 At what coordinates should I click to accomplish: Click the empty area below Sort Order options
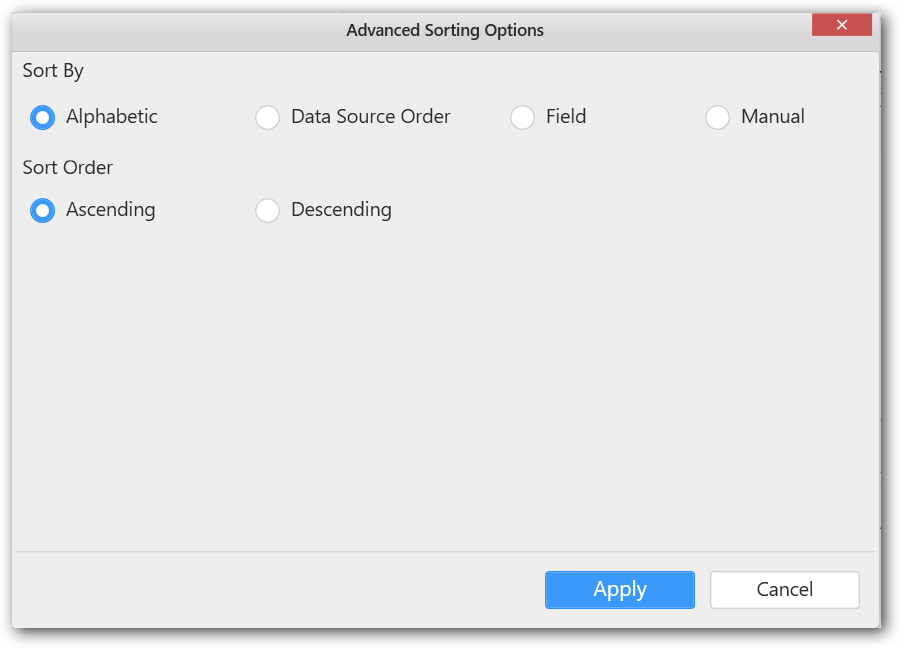445,380
